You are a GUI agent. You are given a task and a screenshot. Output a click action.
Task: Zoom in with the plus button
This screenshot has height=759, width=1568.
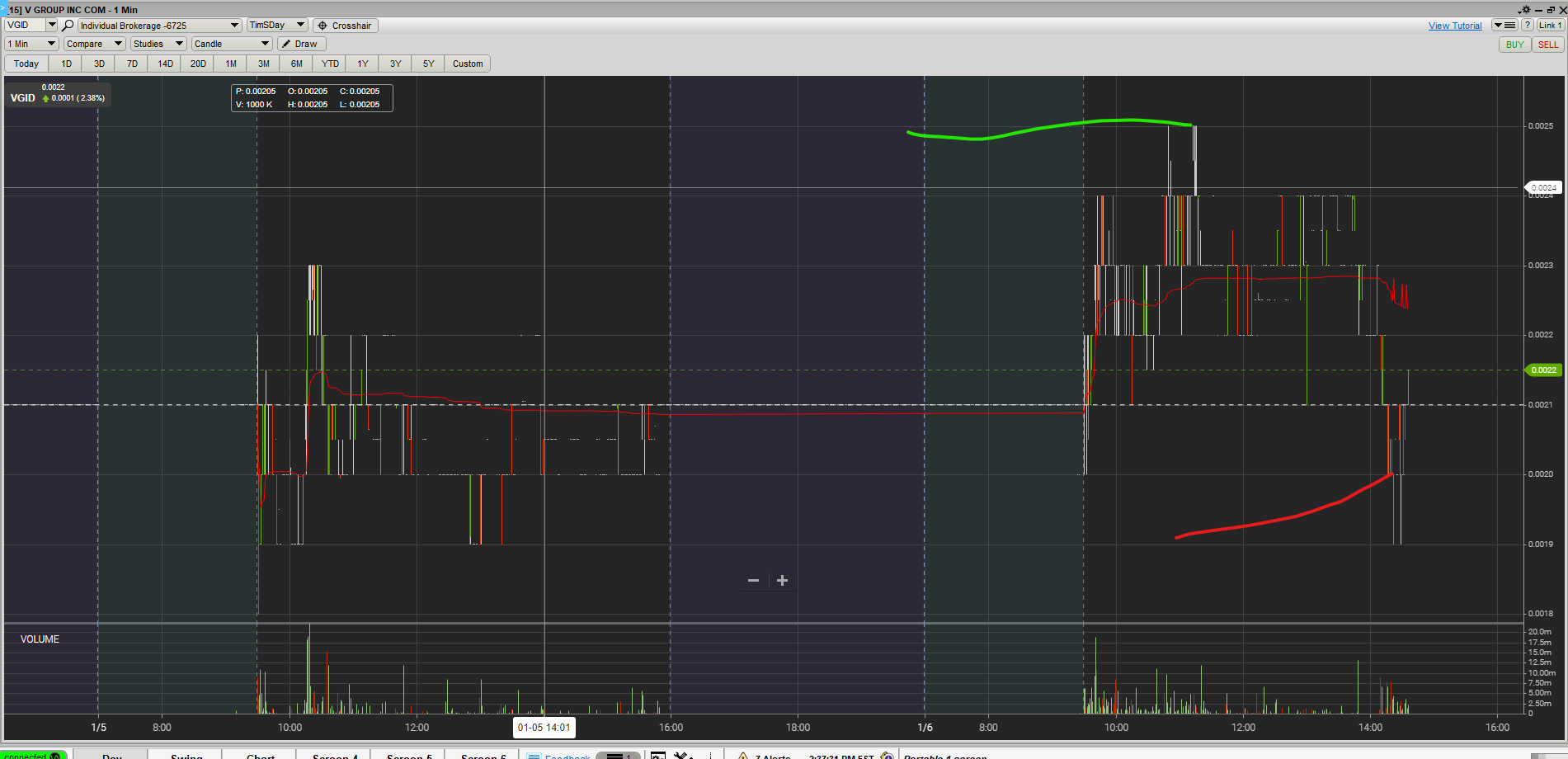(782, 581)
